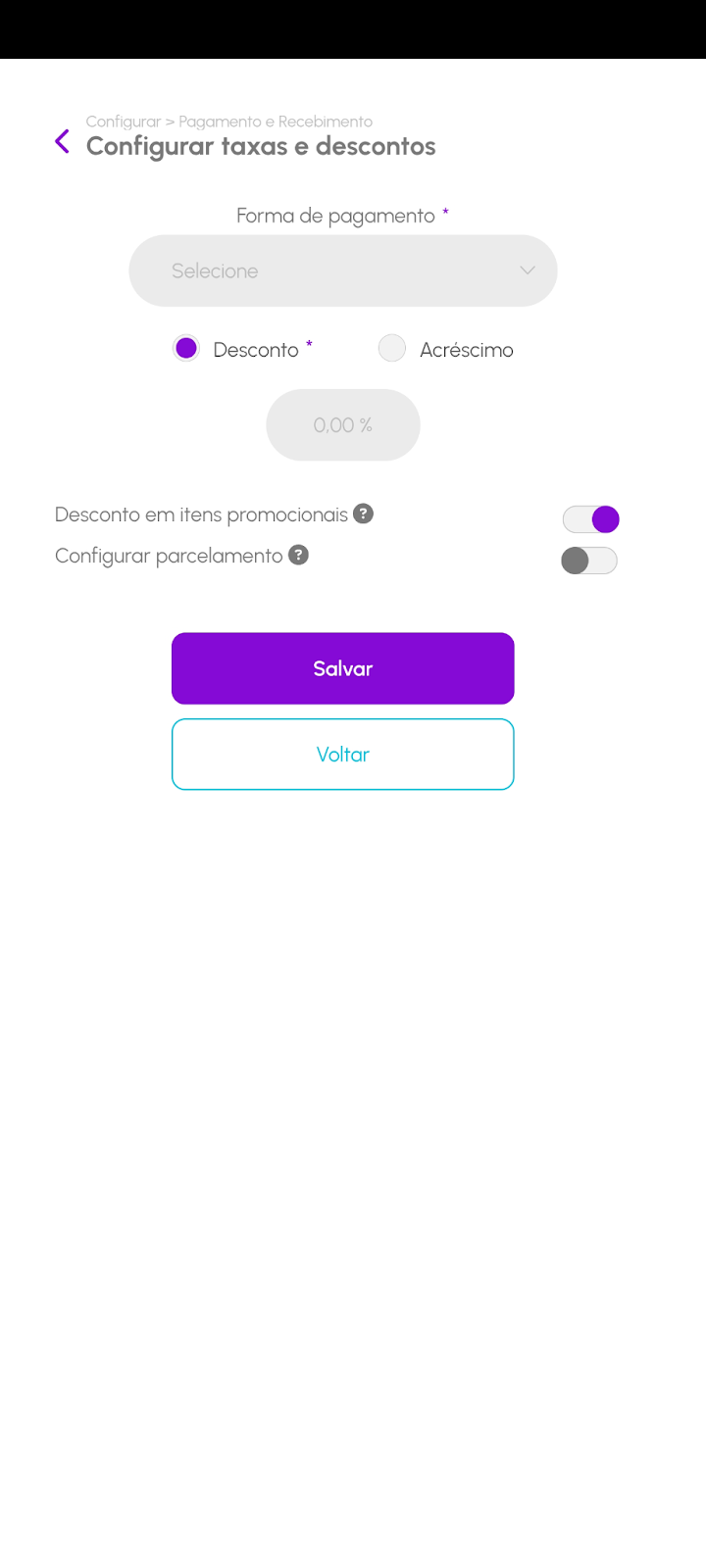This screenshot has width=706, height=1568.
Task: Click the Configurar taxas e descontos heading
Action: point(261,146)
